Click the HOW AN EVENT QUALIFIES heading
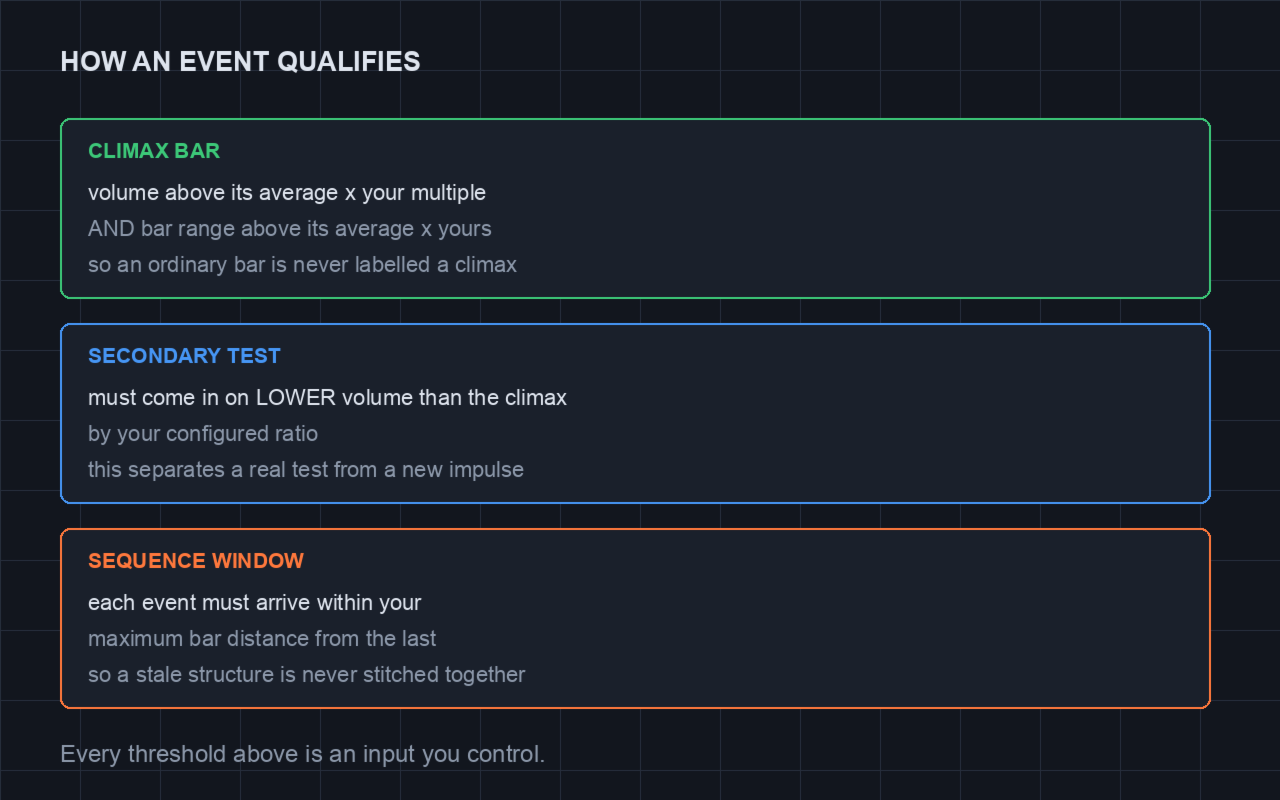This screenshot has height=800, width=1280. click(240, 62)
